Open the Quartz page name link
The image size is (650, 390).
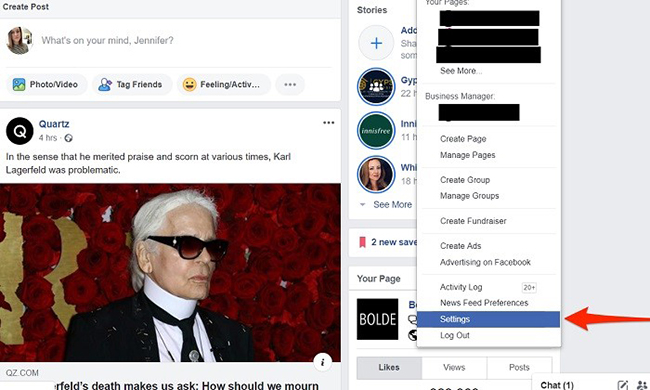54,124
